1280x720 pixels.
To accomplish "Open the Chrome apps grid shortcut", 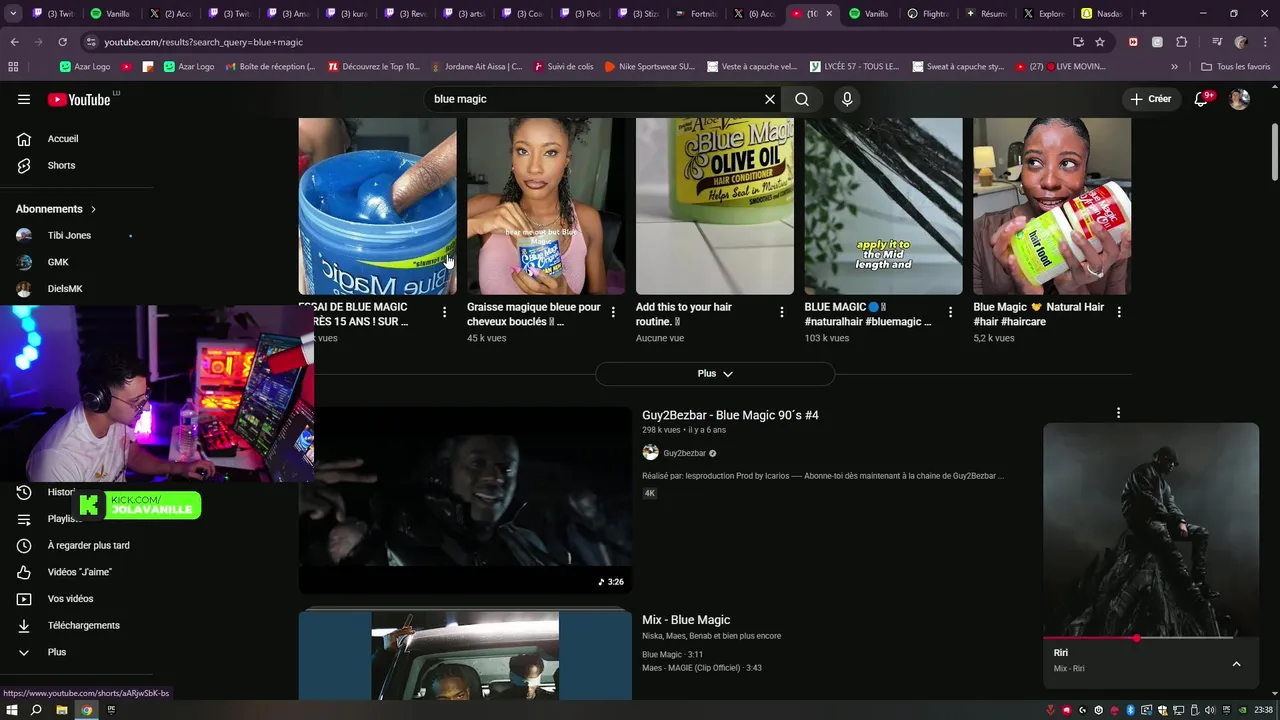I will tap(13, 67).
